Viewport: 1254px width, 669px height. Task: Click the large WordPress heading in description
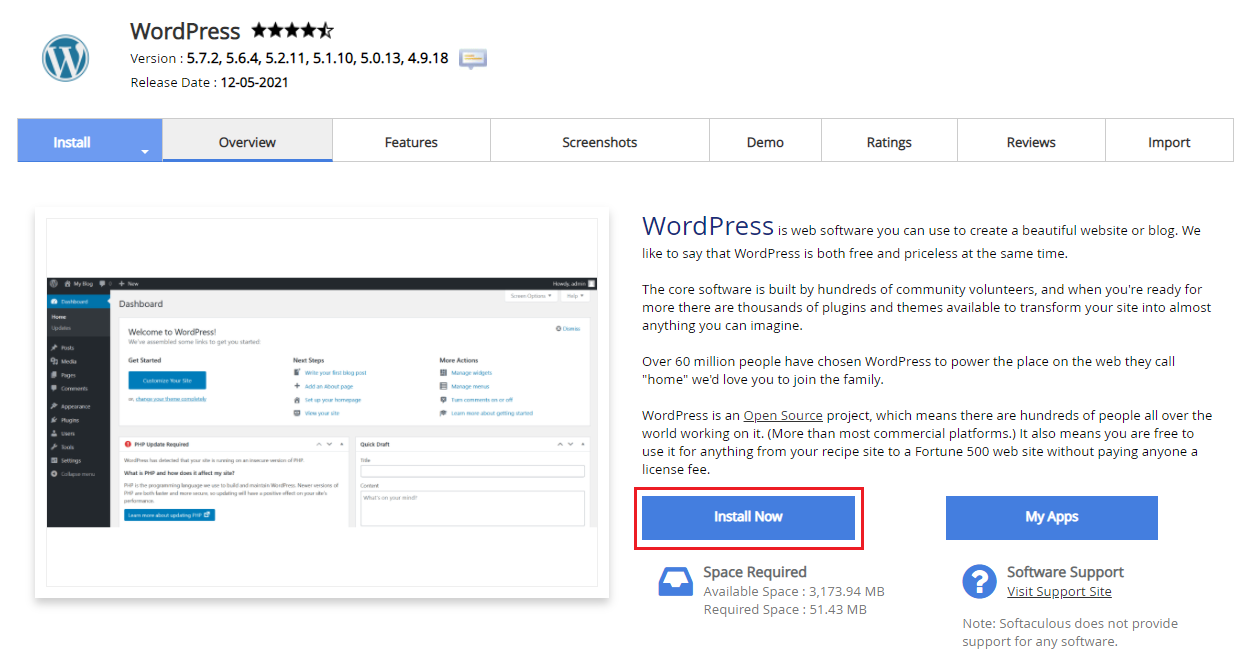(x=707, y=226)
